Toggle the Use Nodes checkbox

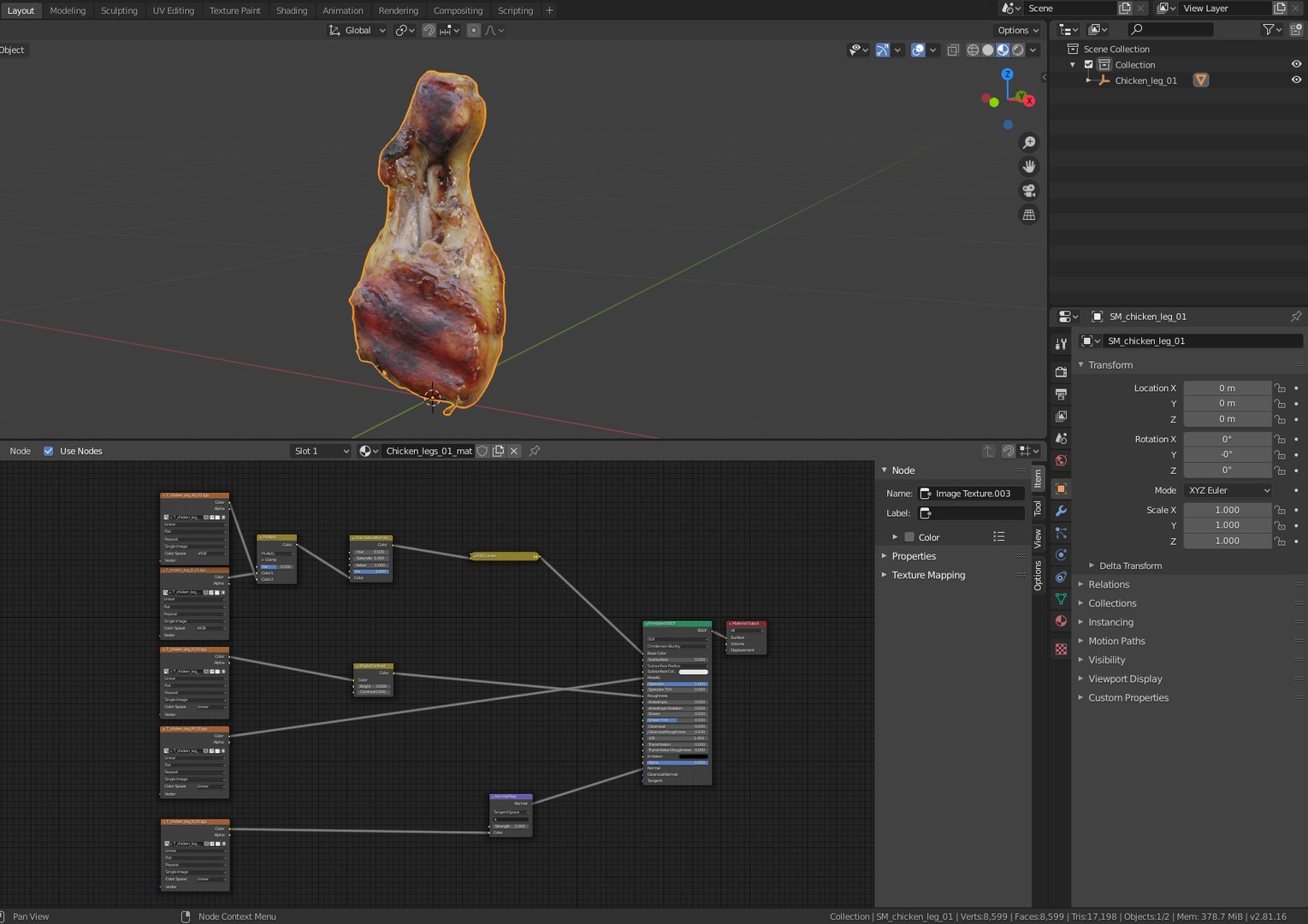49,451
